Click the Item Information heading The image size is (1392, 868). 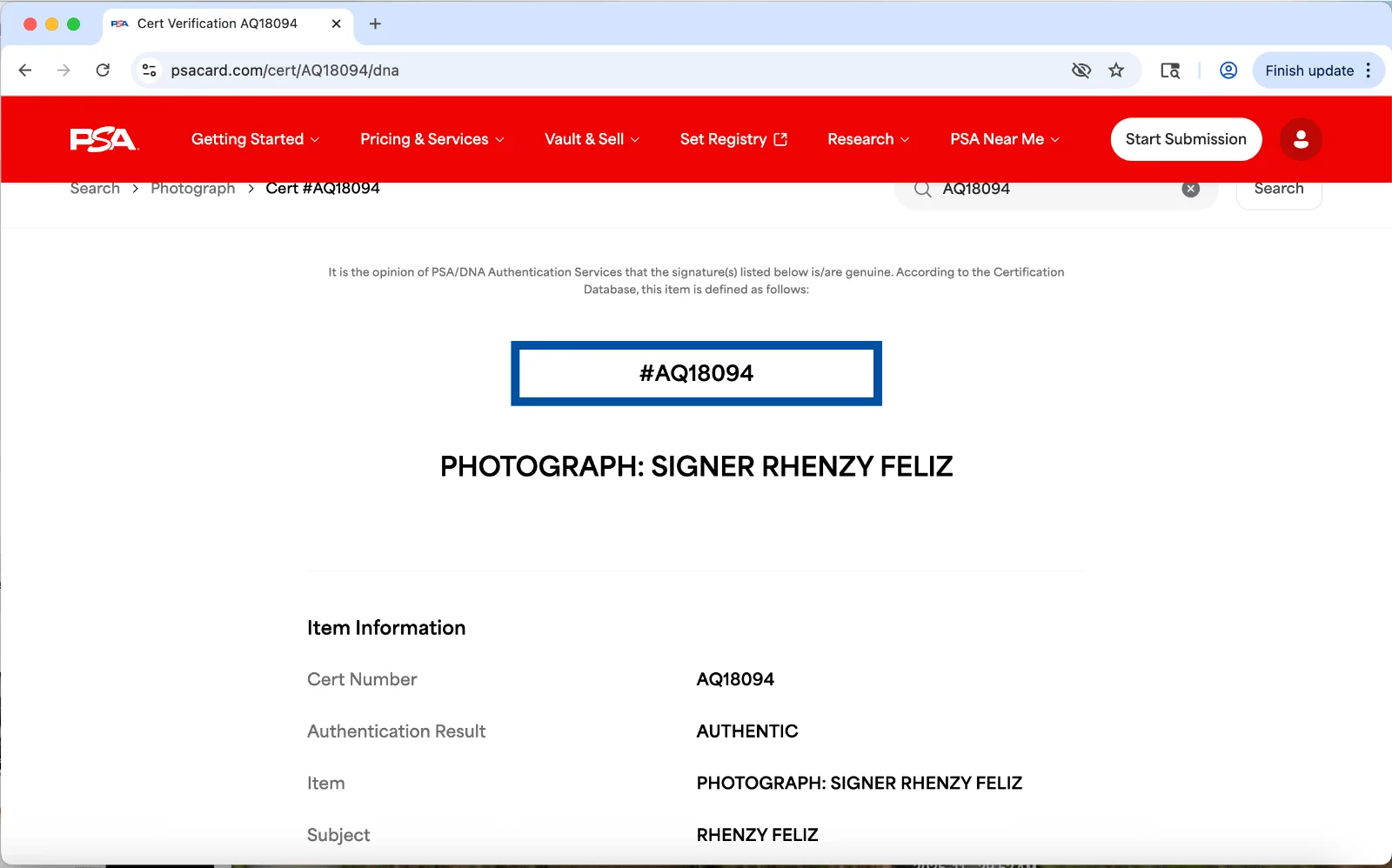pyautogui.click(x=386, y=628)
